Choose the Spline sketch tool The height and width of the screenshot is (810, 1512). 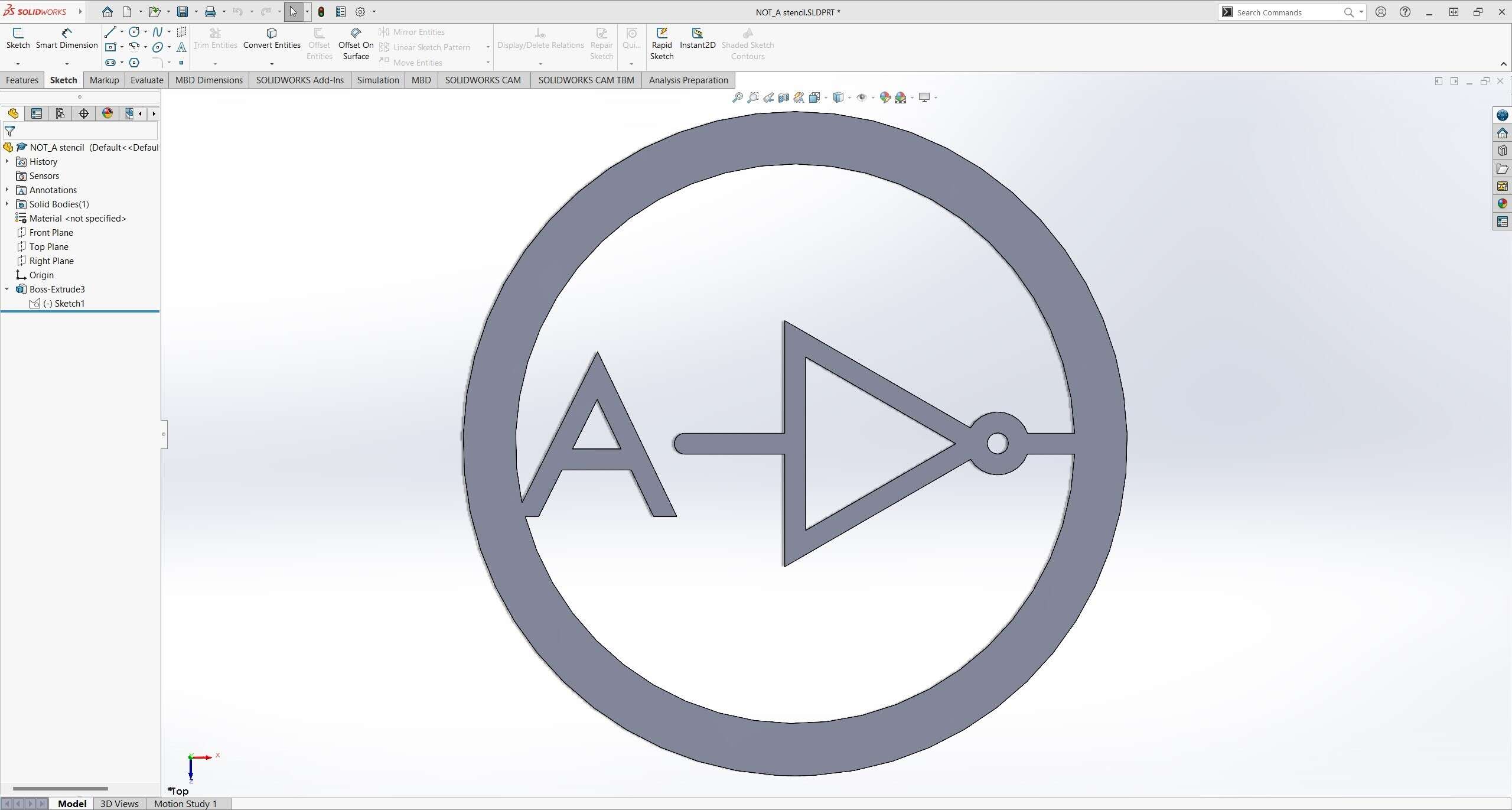pos(157,32)
